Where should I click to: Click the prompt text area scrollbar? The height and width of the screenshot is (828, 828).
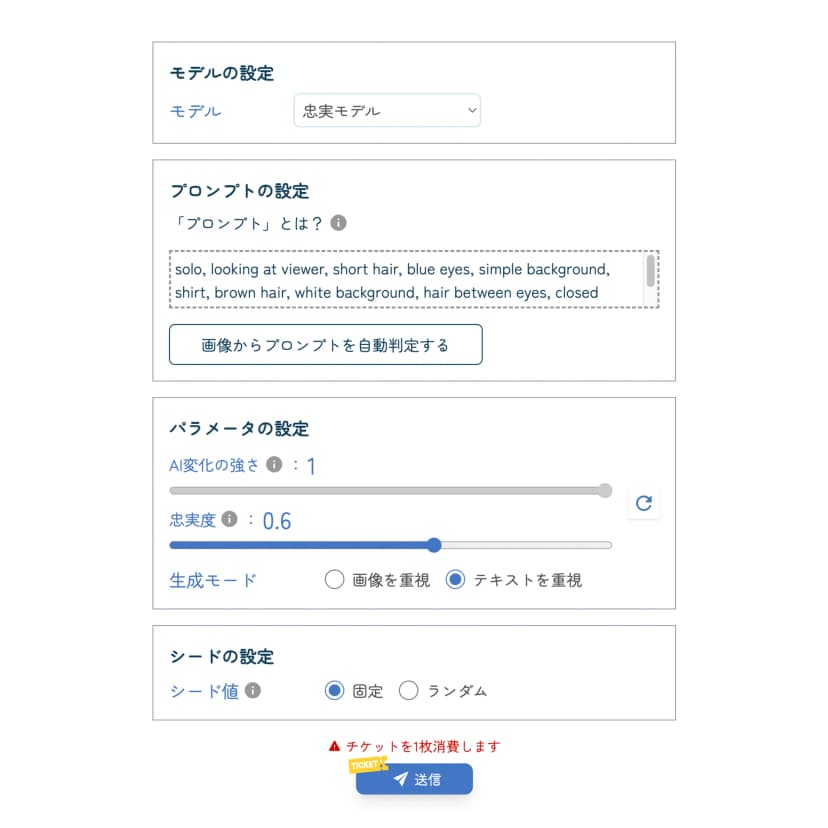(651, 270)
